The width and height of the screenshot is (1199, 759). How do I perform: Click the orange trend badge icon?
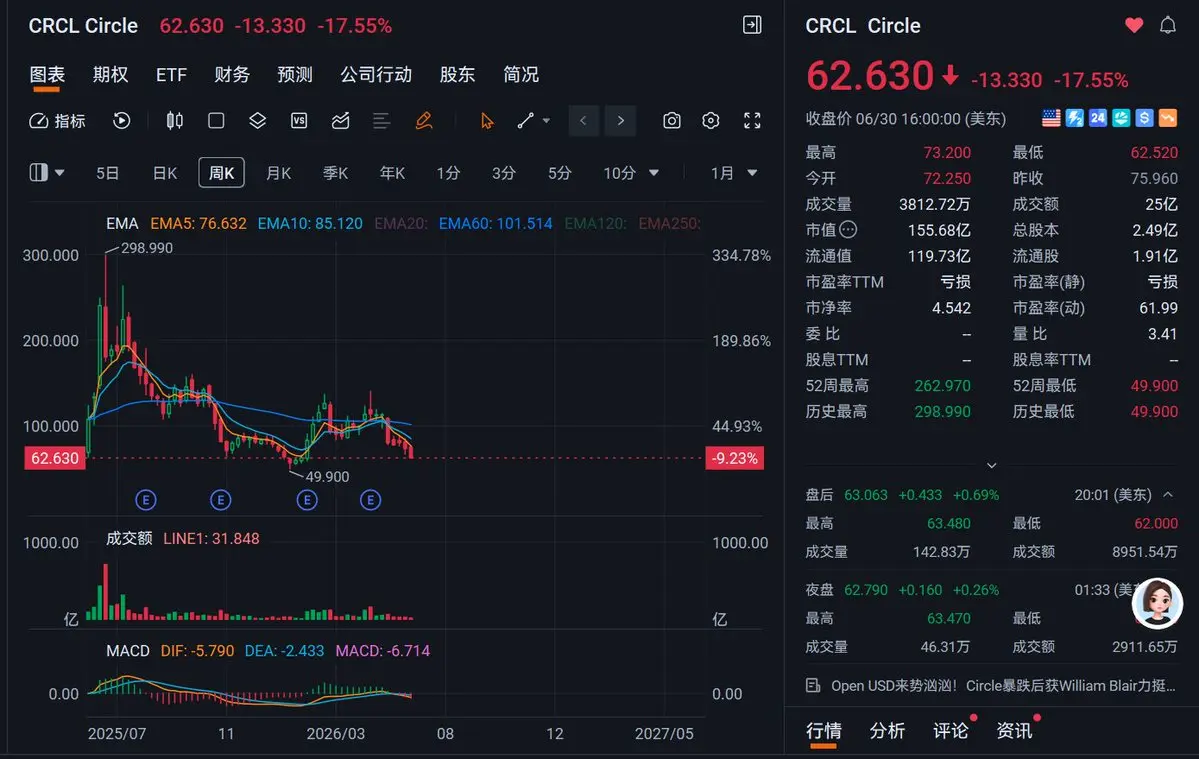click(1168, 118)
